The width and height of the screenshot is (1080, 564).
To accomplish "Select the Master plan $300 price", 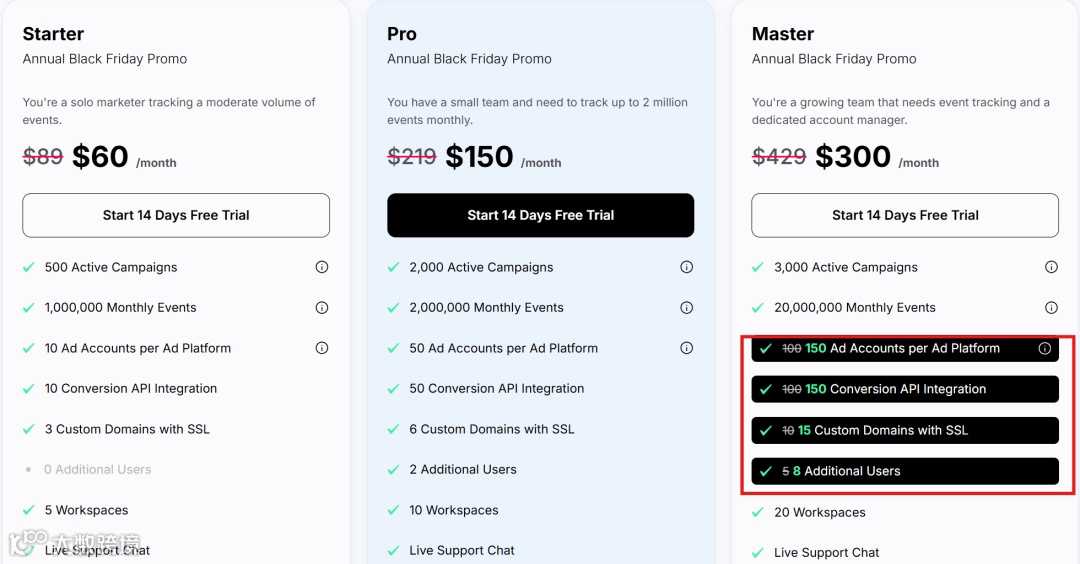I will click(x=852, y=157).
